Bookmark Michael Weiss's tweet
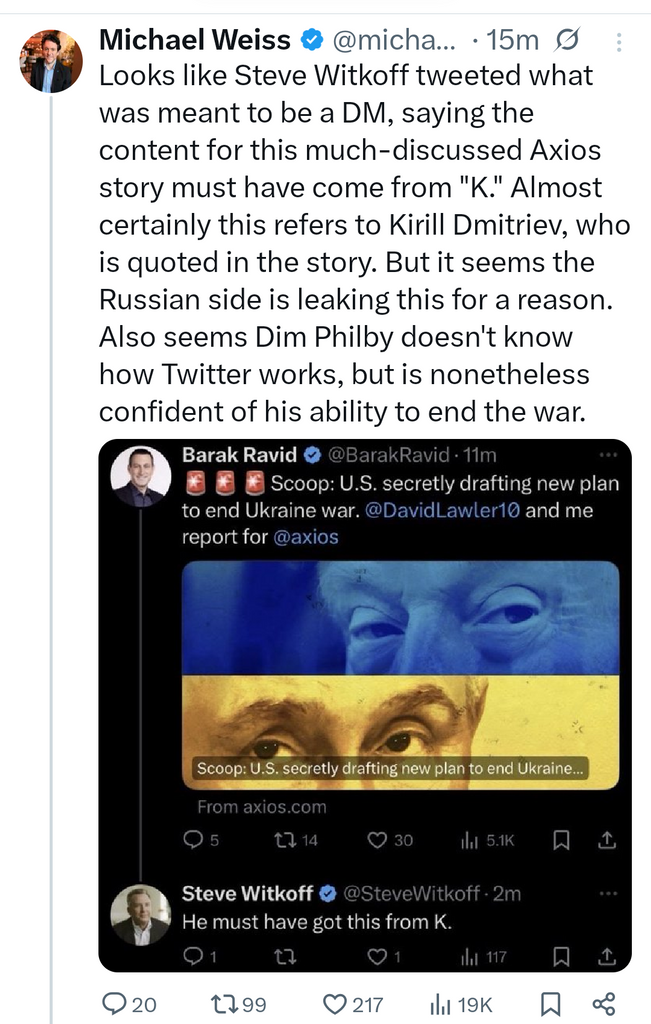651x1024 pixels. (x=548, y=1003)
